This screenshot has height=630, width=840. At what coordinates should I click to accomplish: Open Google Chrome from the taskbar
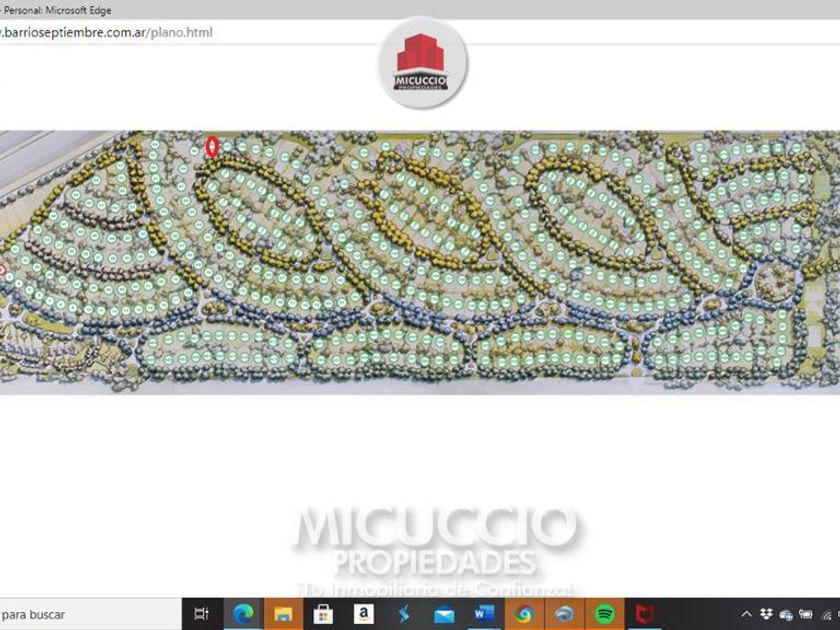(x=524, y=614)
